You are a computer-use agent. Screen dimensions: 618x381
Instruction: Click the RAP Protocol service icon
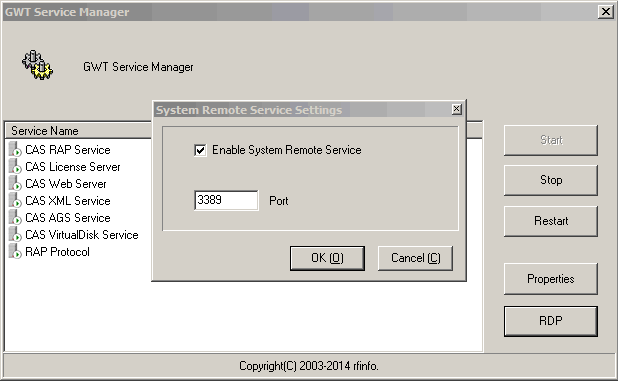[15, 251]
